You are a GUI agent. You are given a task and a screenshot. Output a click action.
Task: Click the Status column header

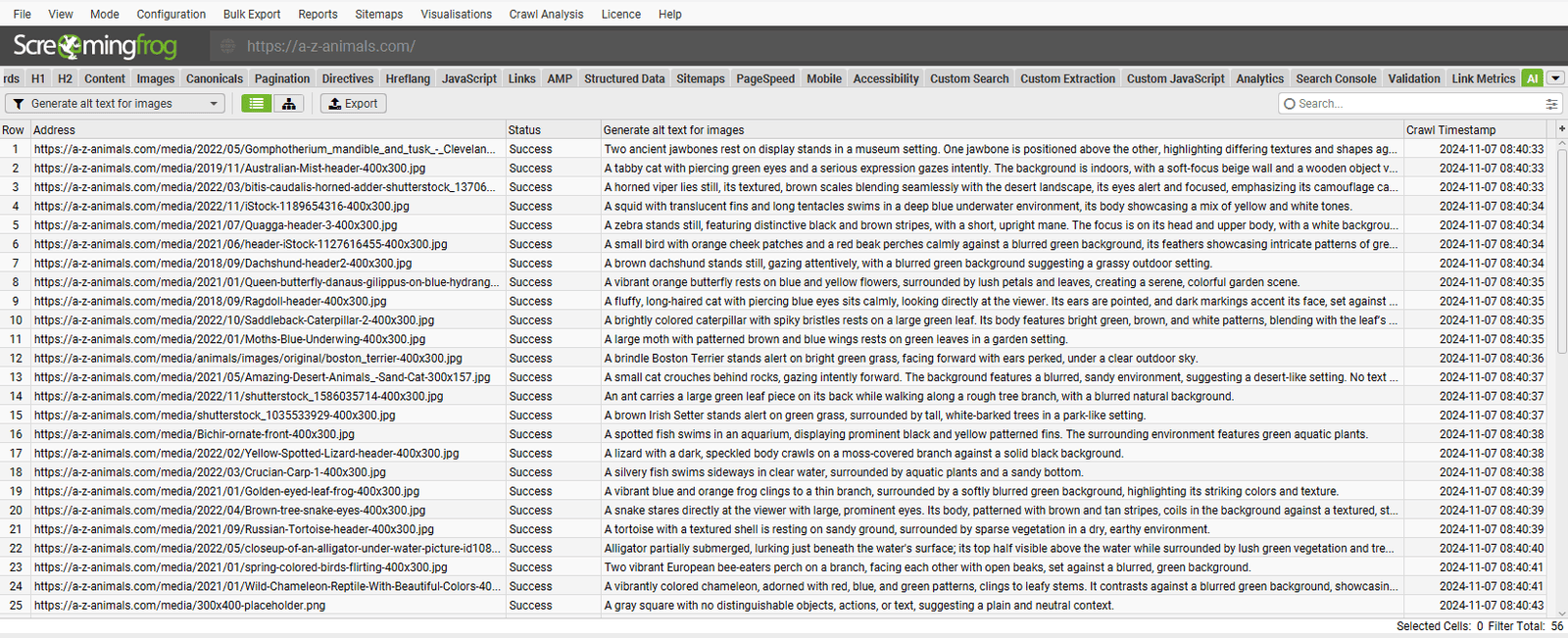pos(524,129)
